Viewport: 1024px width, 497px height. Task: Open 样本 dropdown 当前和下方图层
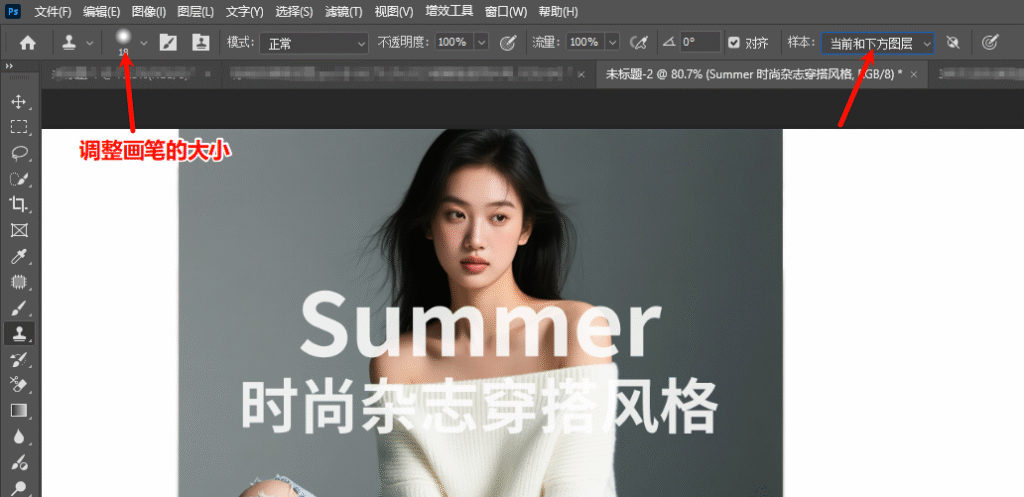pyautogui.click(x=877, y=43)
